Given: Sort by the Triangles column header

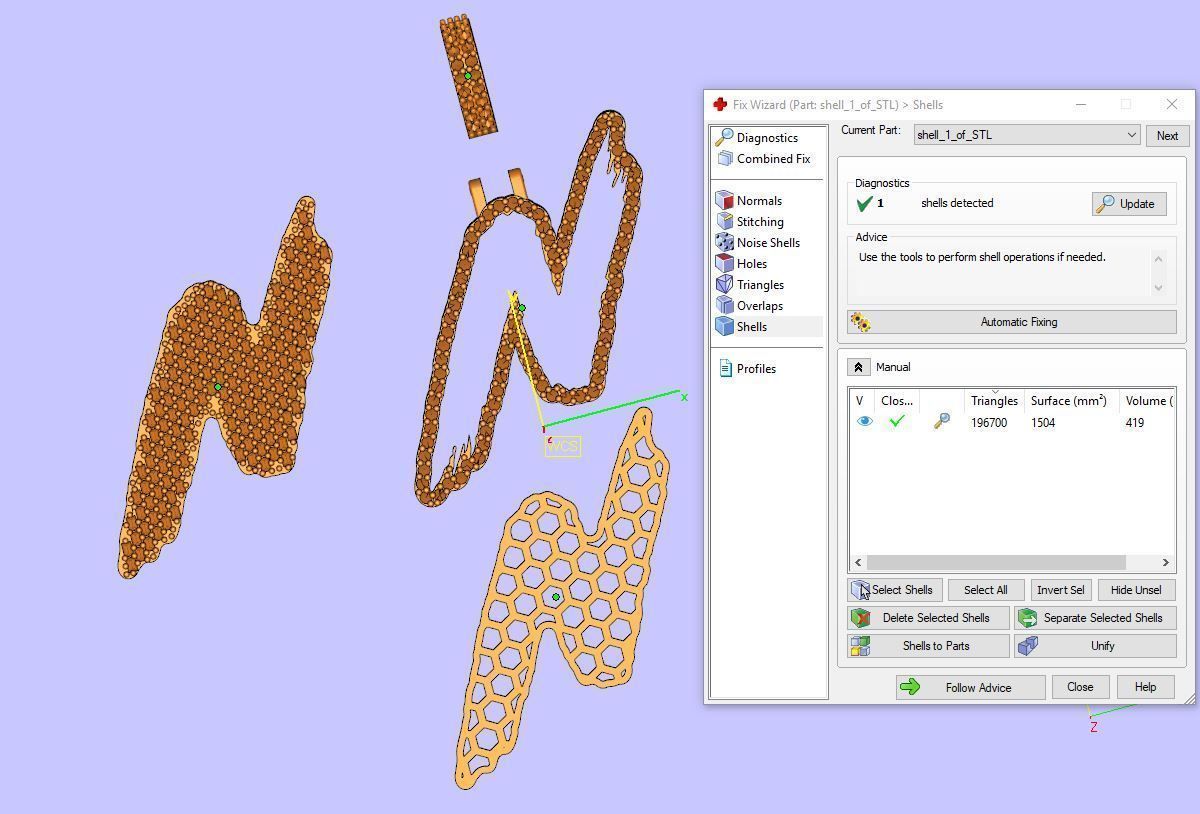Looking at the screenshot, I should coord(994,401).
